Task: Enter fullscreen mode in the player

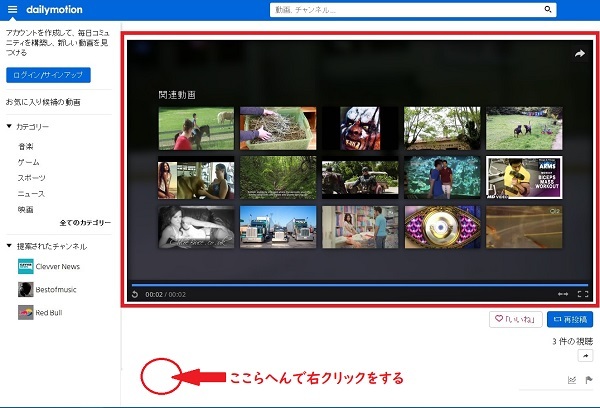Action: [584, 294]
